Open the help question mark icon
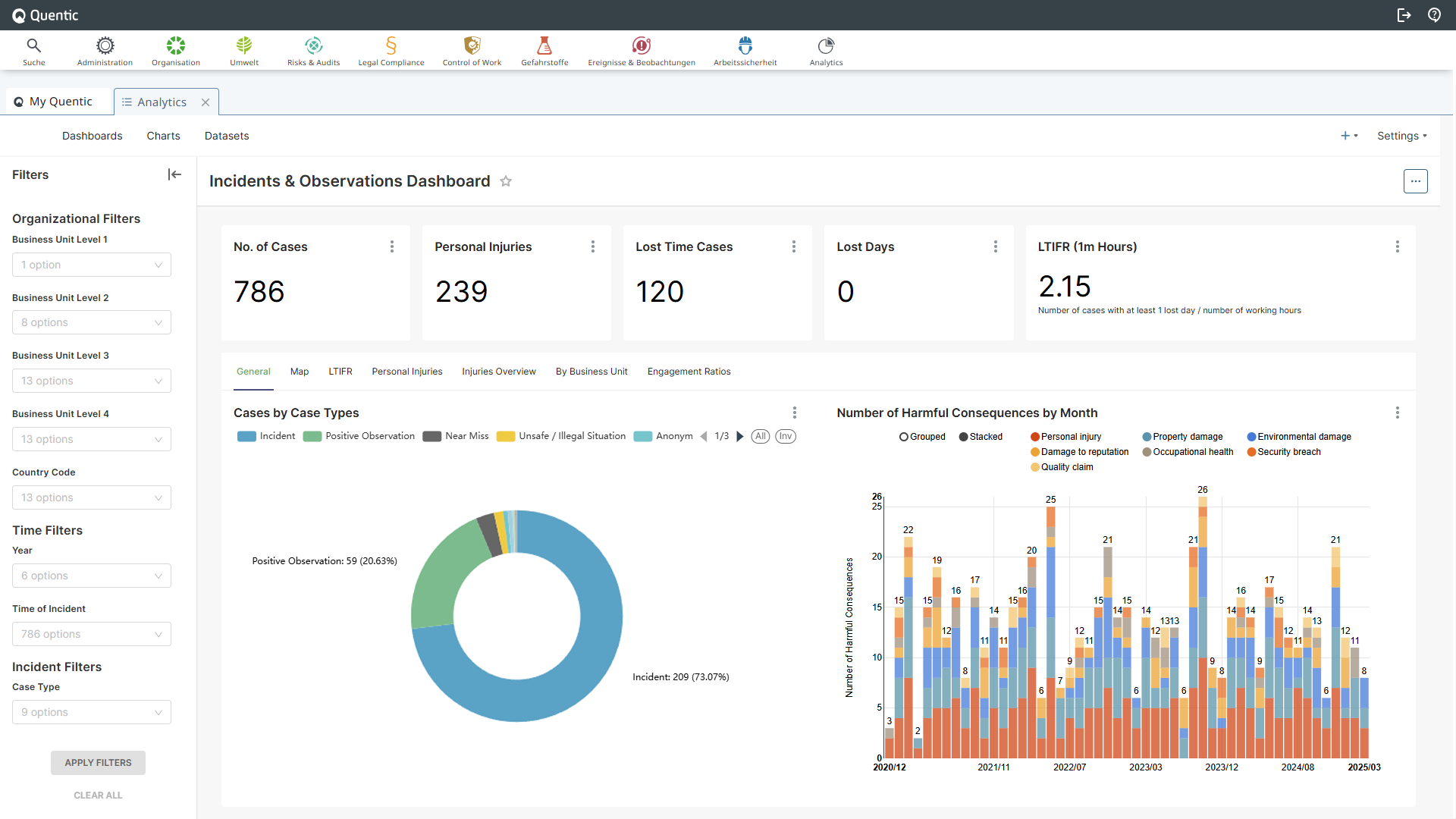Viewport: 1456px width, 819px height. coord(1434,15)
